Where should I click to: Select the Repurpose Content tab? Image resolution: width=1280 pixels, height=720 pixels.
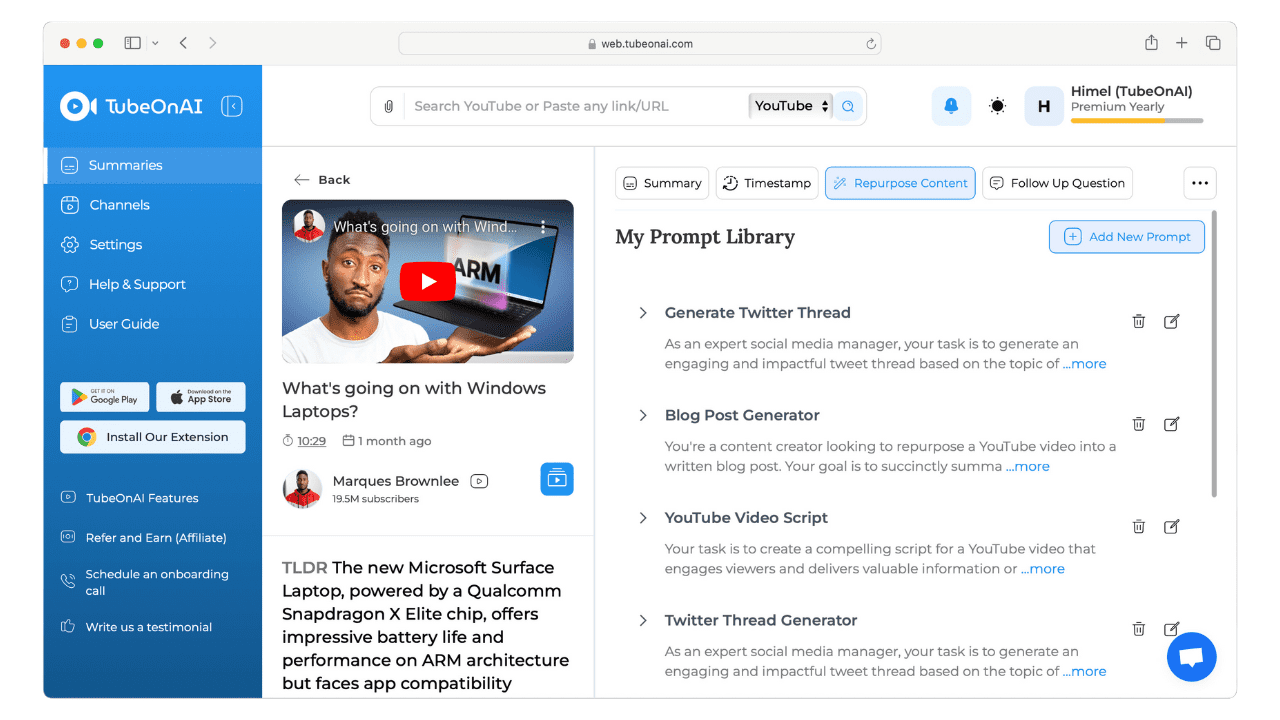pos(900,183)
